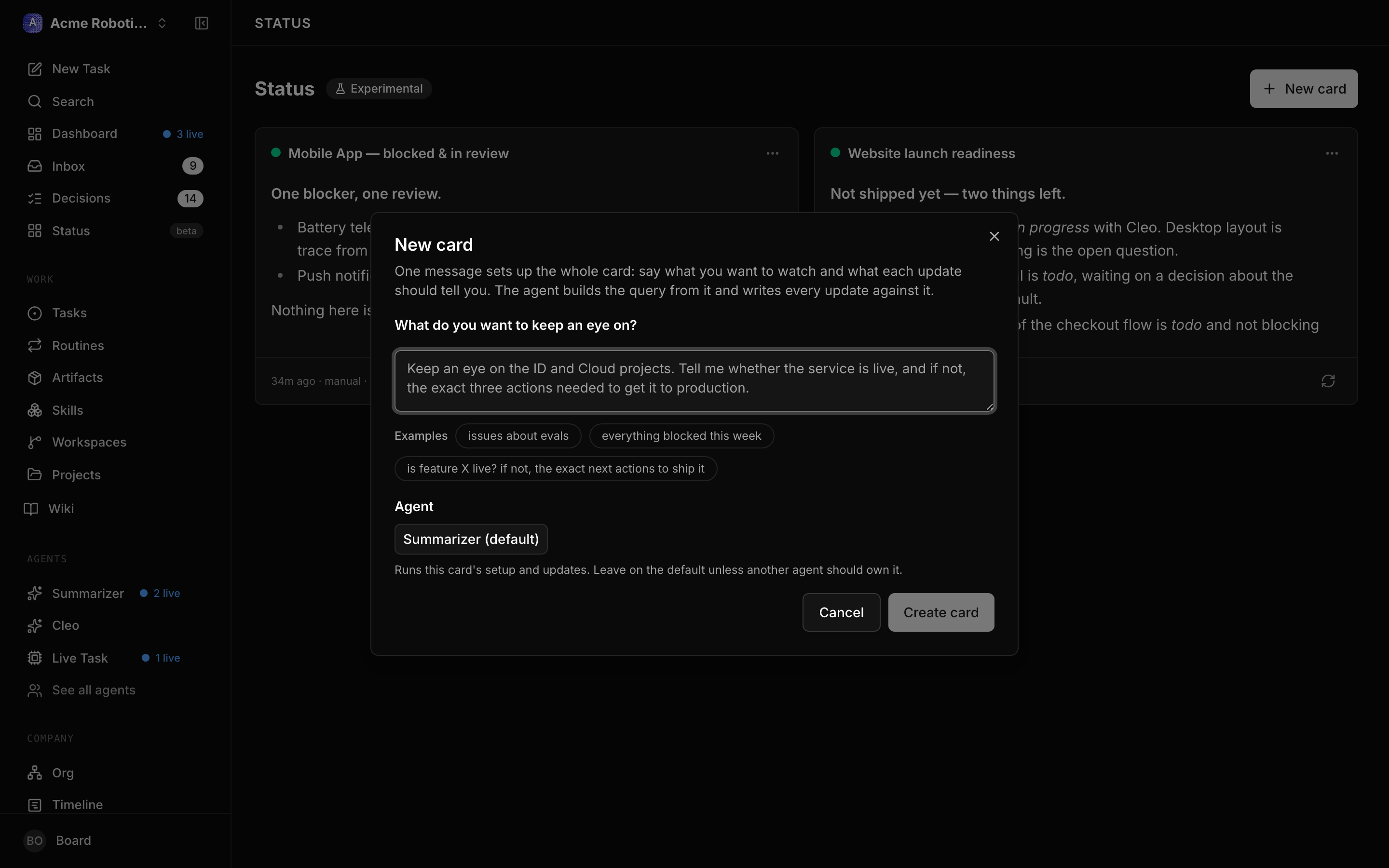
Task: Open Workspaces in the sidebar
Action: pos(115,442)
